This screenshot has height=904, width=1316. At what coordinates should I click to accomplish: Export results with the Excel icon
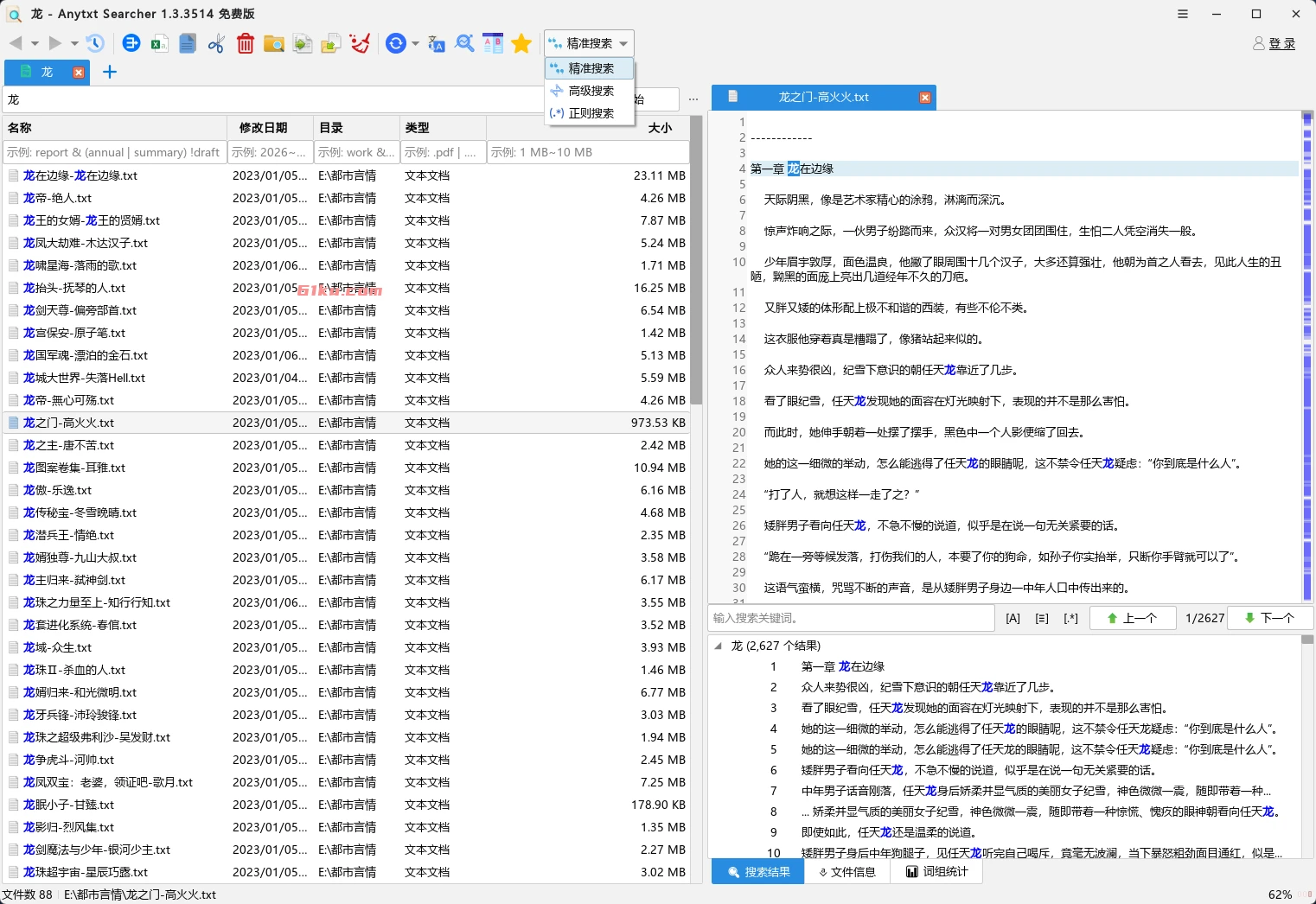coord(159,43)
